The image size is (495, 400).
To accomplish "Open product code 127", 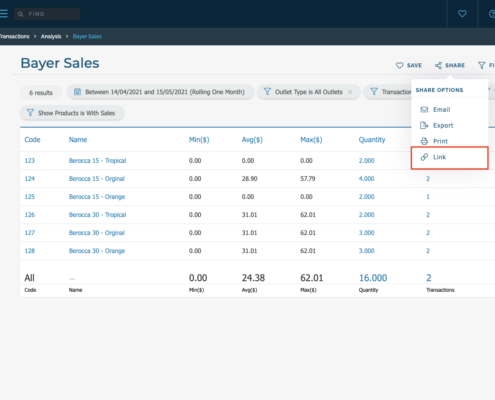I will (30, 233).
